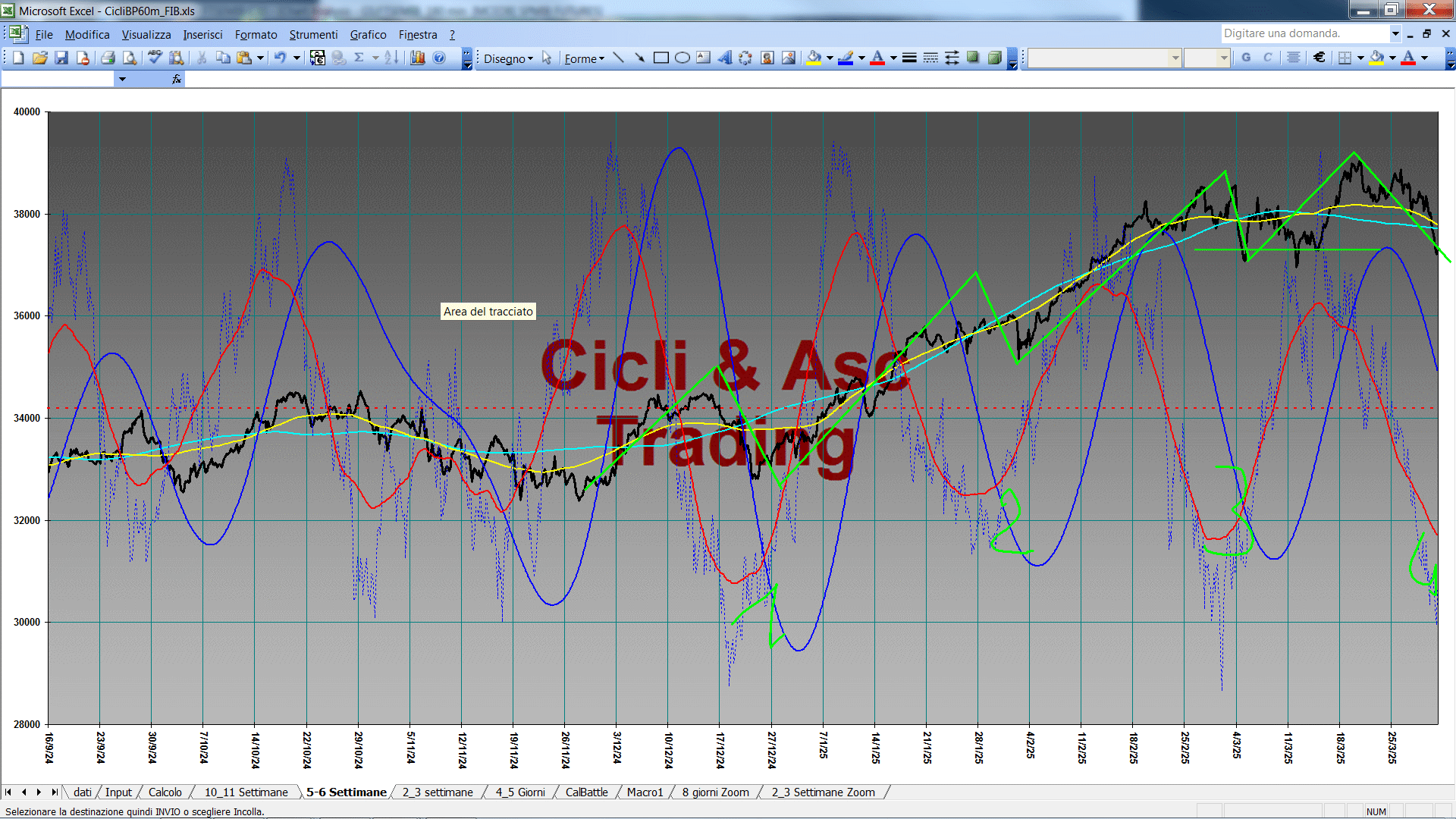Open Excel Help question mark icon
Image resolution: width=1456 pixels, height=819 pixels.
tap(439, 58)
